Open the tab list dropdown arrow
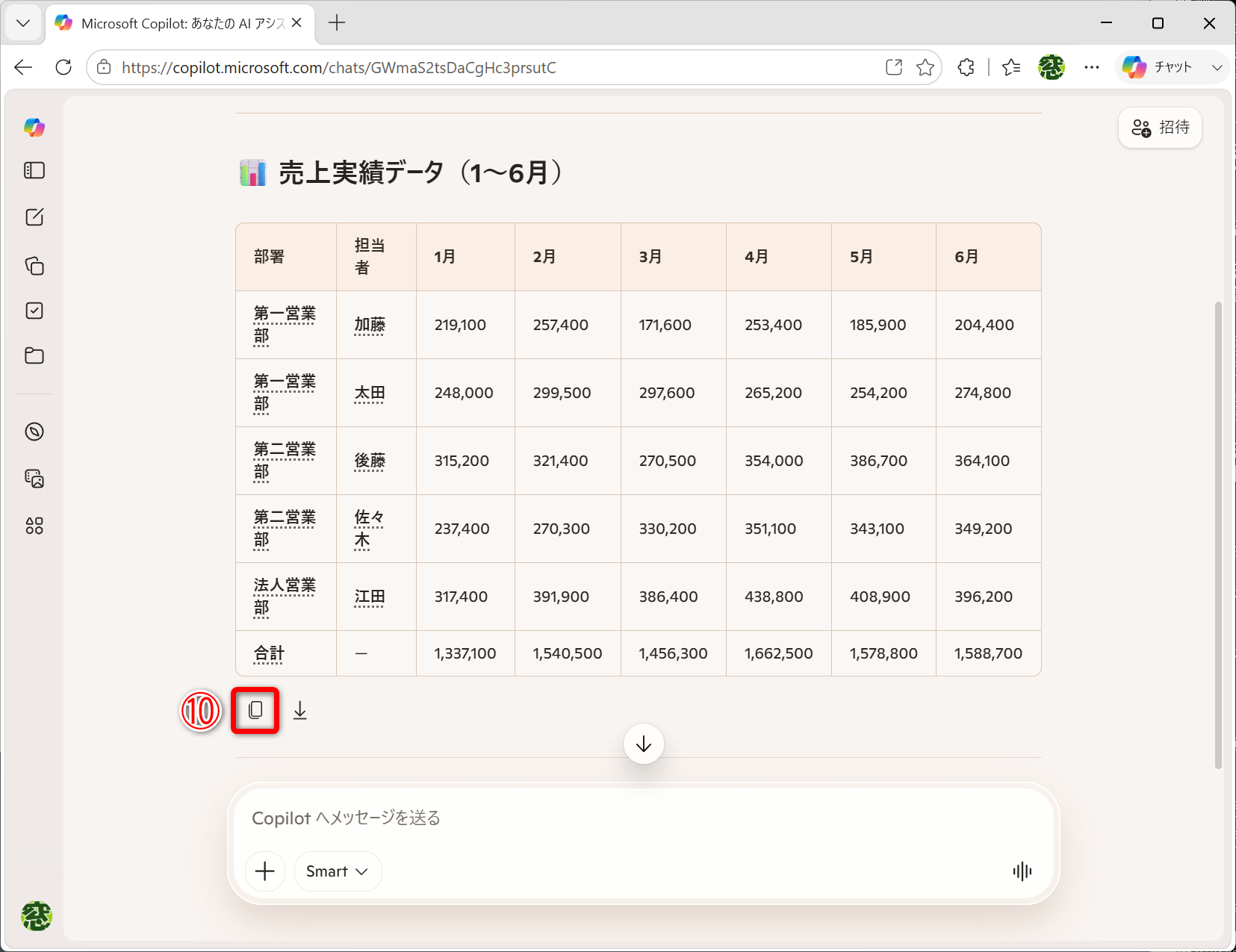1236x952 pixels. 23,23
